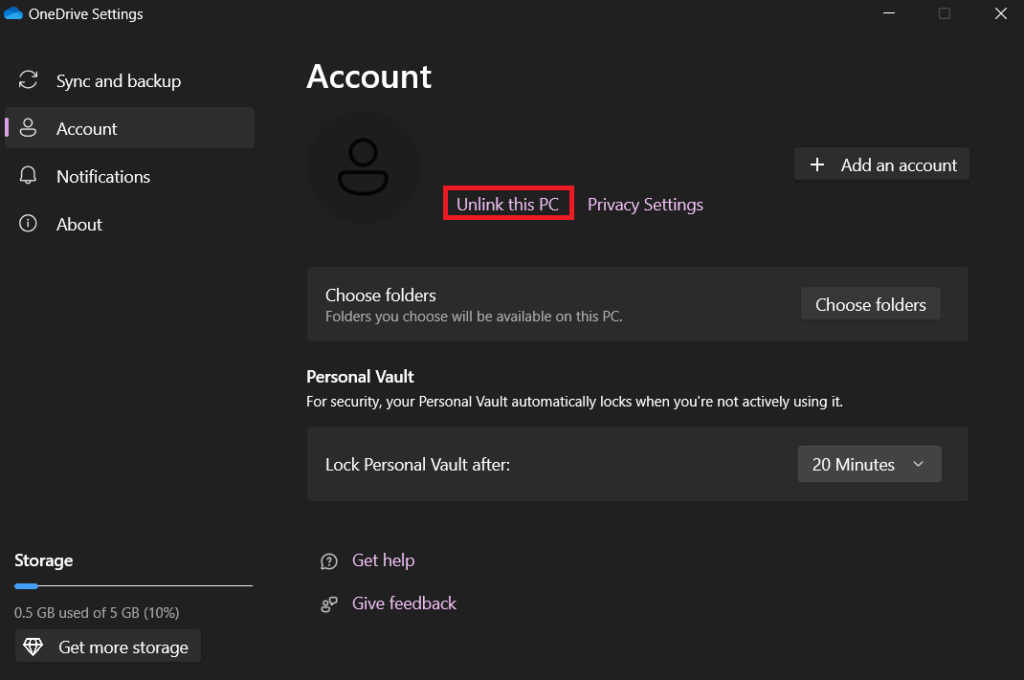Image resolution: width=1024 pixels, height=680 pixels.
Task: Click the feedback people icon
Action: click(329, 604)
